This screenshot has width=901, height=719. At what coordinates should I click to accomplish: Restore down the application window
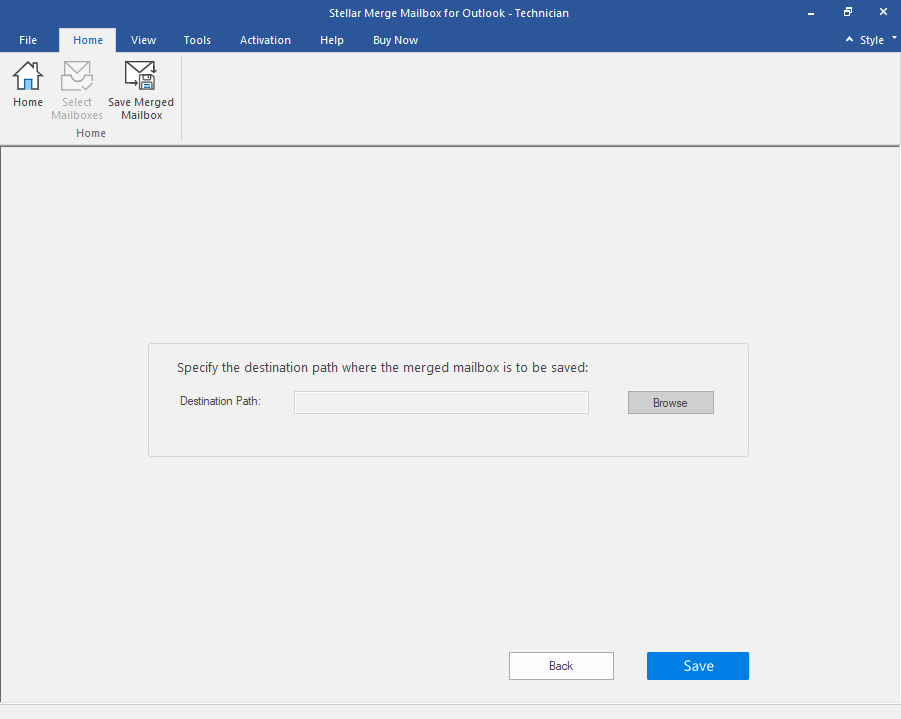click(848, 12)
